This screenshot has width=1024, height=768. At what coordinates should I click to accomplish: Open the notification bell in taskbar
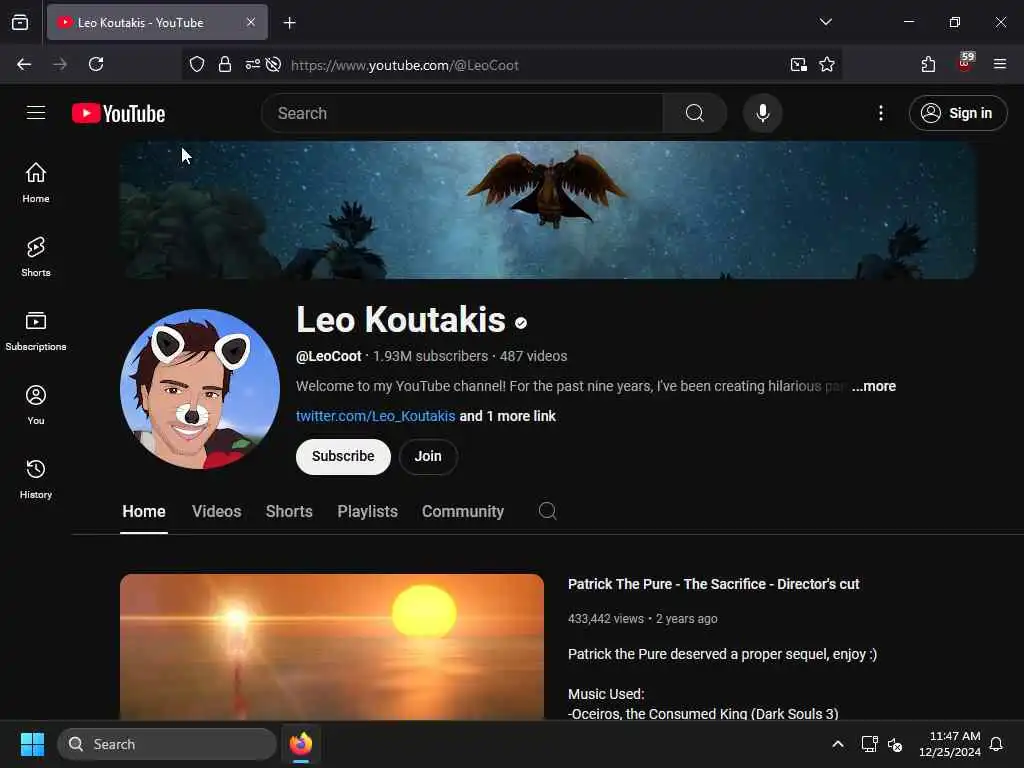996,744
